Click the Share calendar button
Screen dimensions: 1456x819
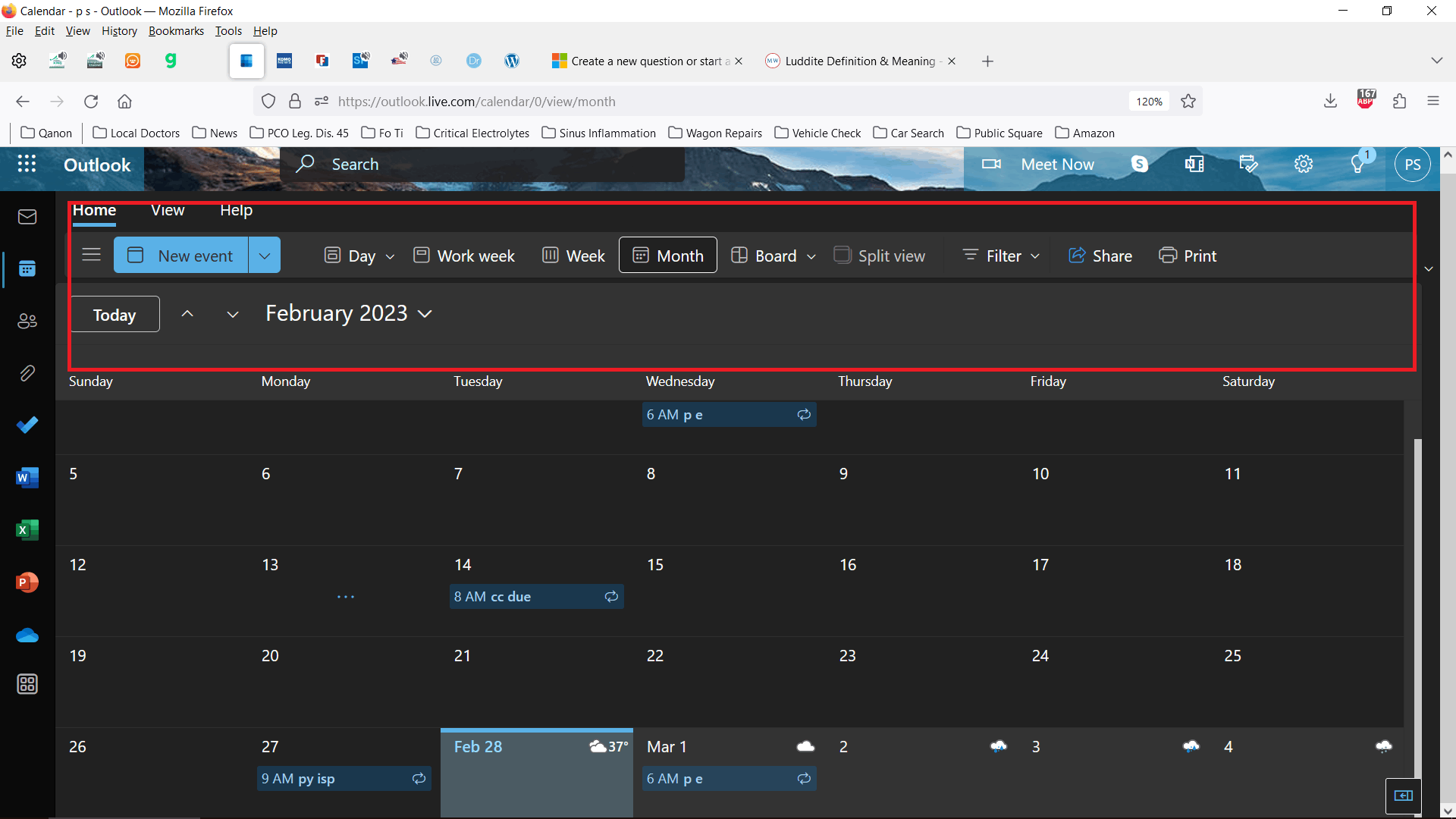1100,256
